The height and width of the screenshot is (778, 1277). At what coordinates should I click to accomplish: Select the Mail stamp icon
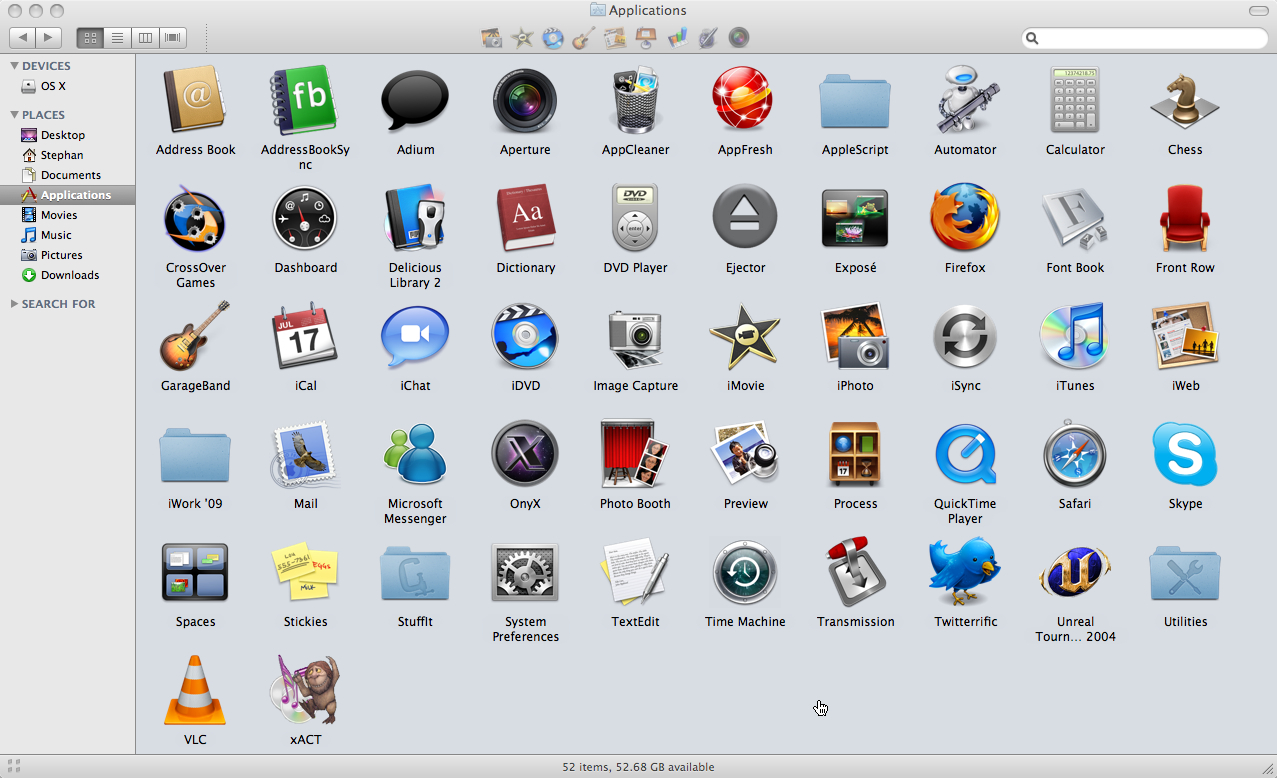click(305, 454)
